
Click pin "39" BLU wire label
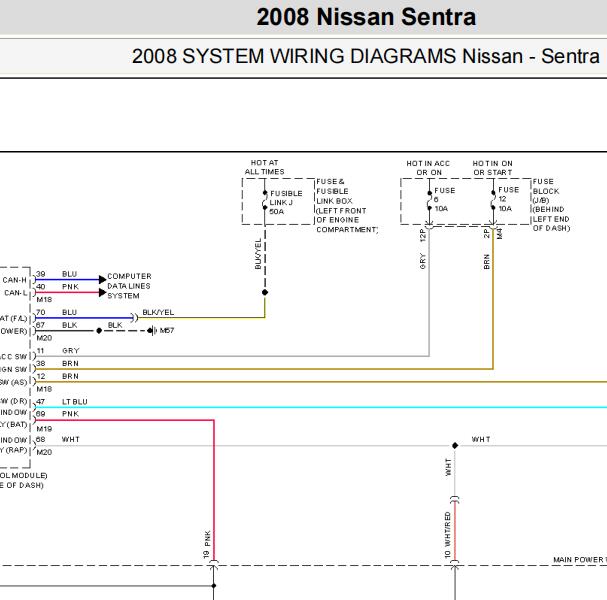[x=57, y=274]
